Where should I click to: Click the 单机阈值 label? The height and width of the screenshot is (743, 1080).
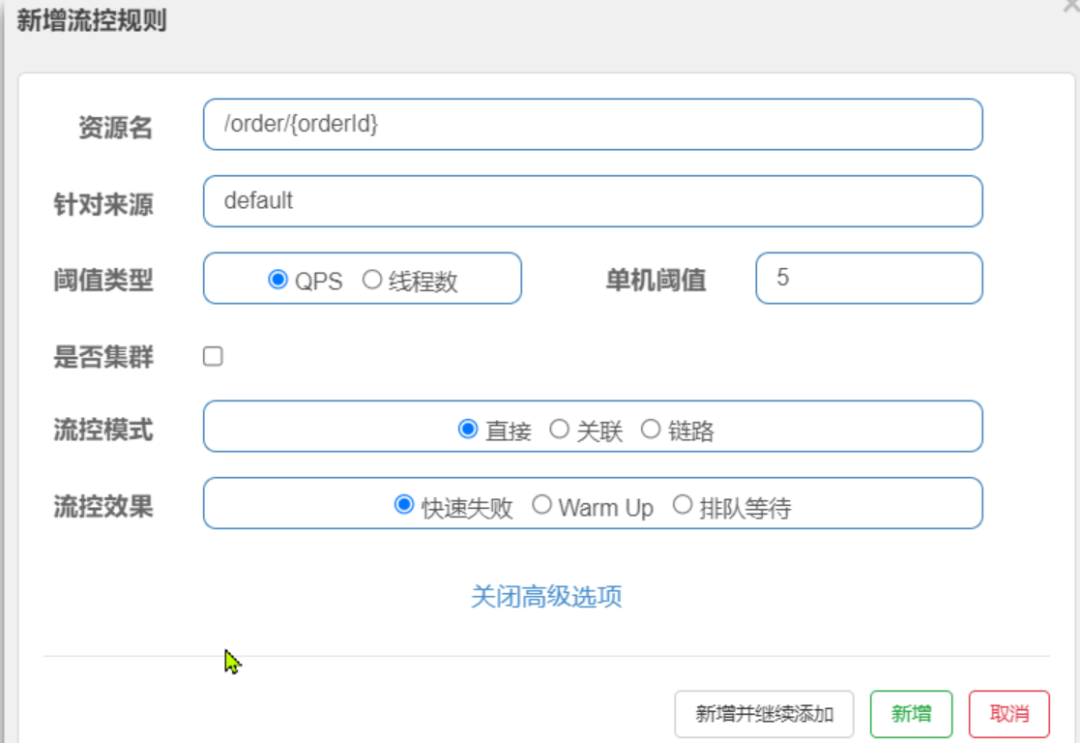pyautogui.click(x=656, y=280)
